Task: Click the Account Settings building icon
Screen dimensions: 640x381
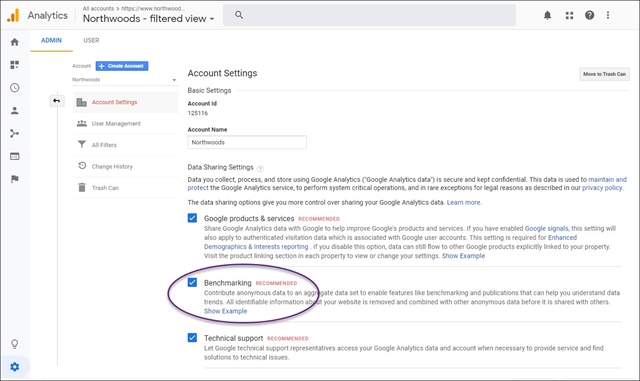Action: [82, 102]
